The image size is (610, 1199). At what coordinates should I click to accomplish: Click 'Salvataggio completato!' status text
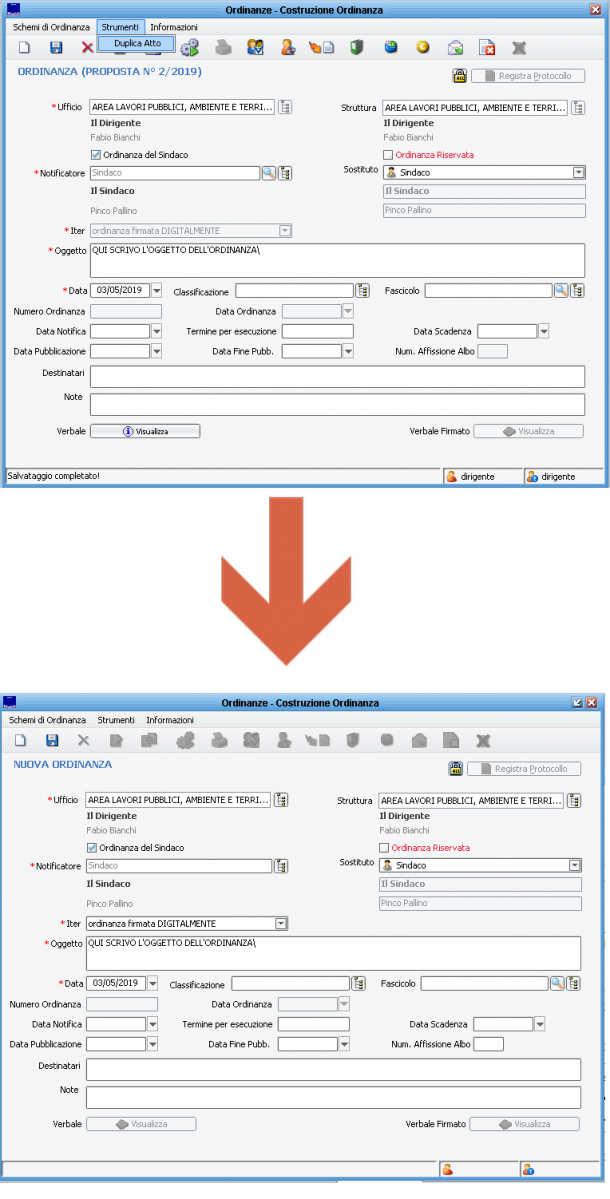[x=54, y=476]
